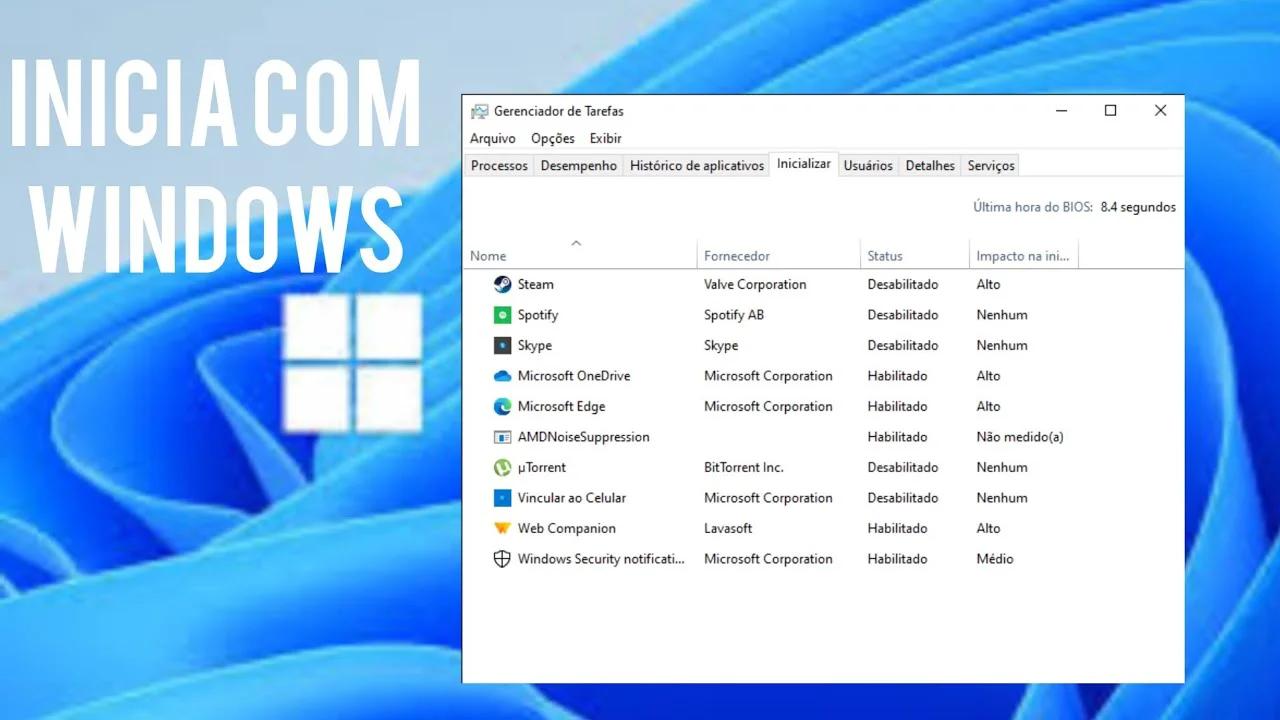The height and width of the screenshot is (720, 1280).
Task: Switch to the Processos tab
Action: pyautogui.click(x=499, y=166)
